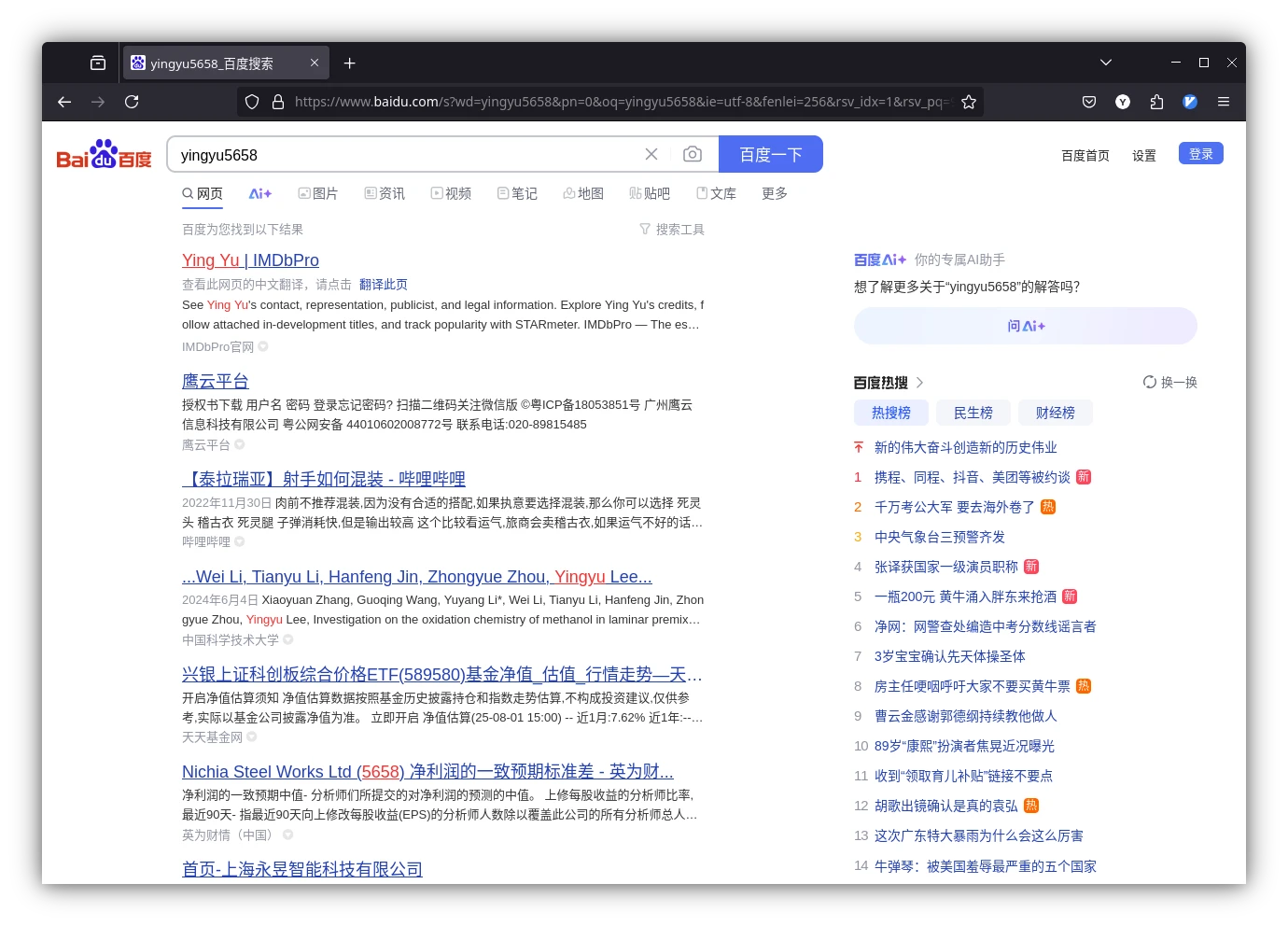Open the list all tabs dropdown
This screenshot has width=1288, height=926.
1106,63
